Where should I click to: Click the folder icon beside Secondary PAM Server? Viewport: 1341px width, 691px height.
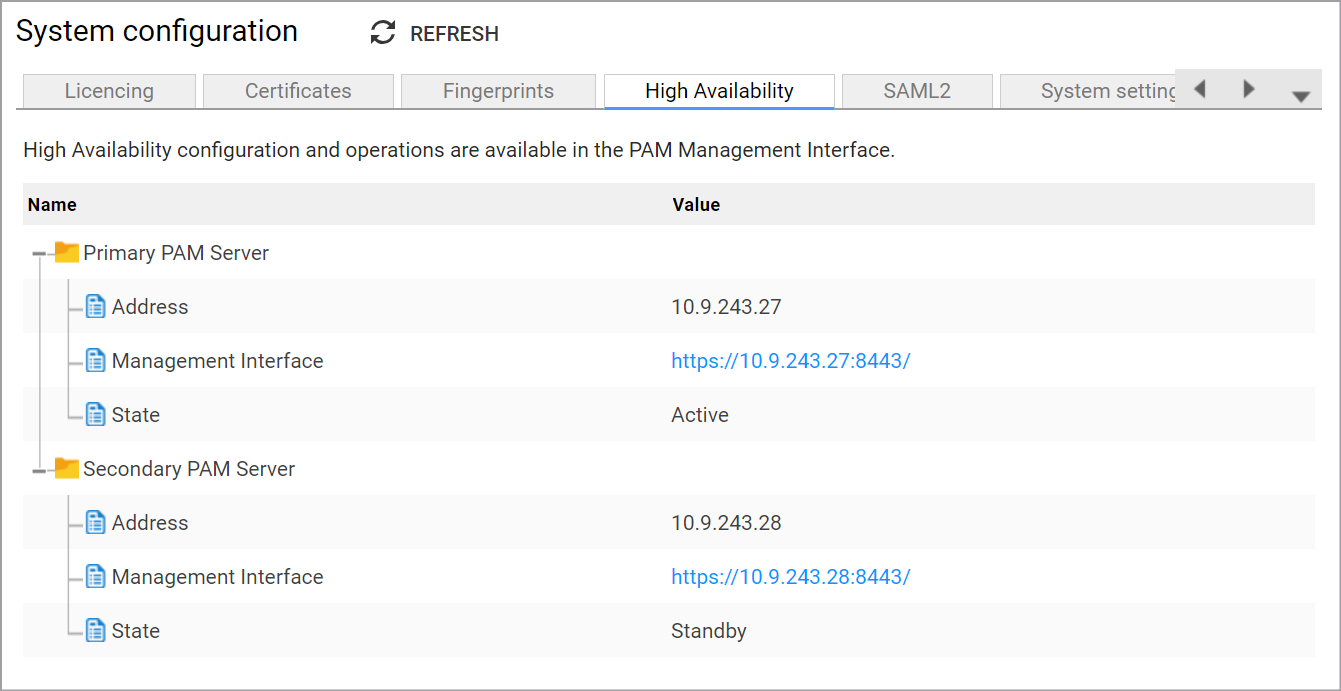click(65, 468)
